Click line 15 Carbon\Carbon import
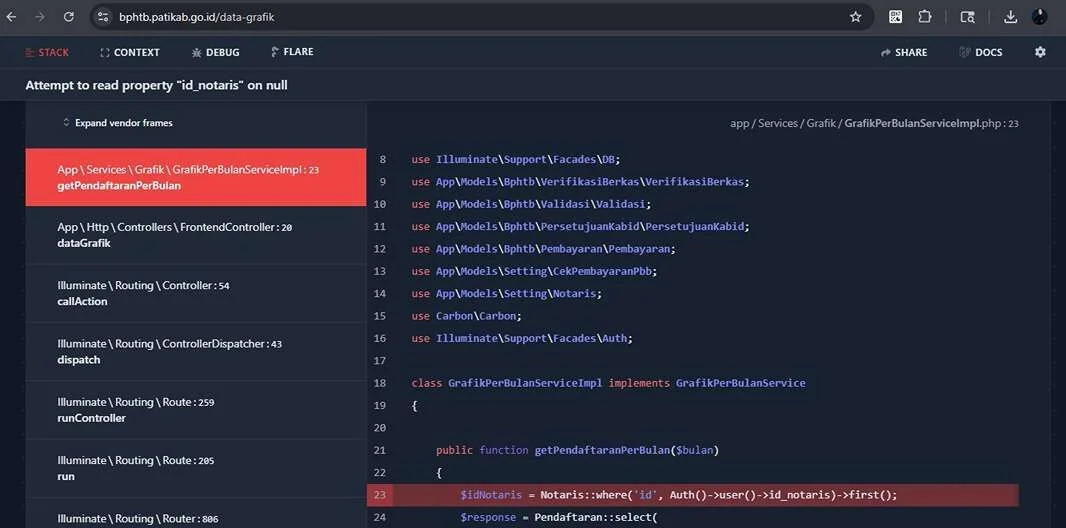Screen dimensions: 1066x528 pos(466,316)
